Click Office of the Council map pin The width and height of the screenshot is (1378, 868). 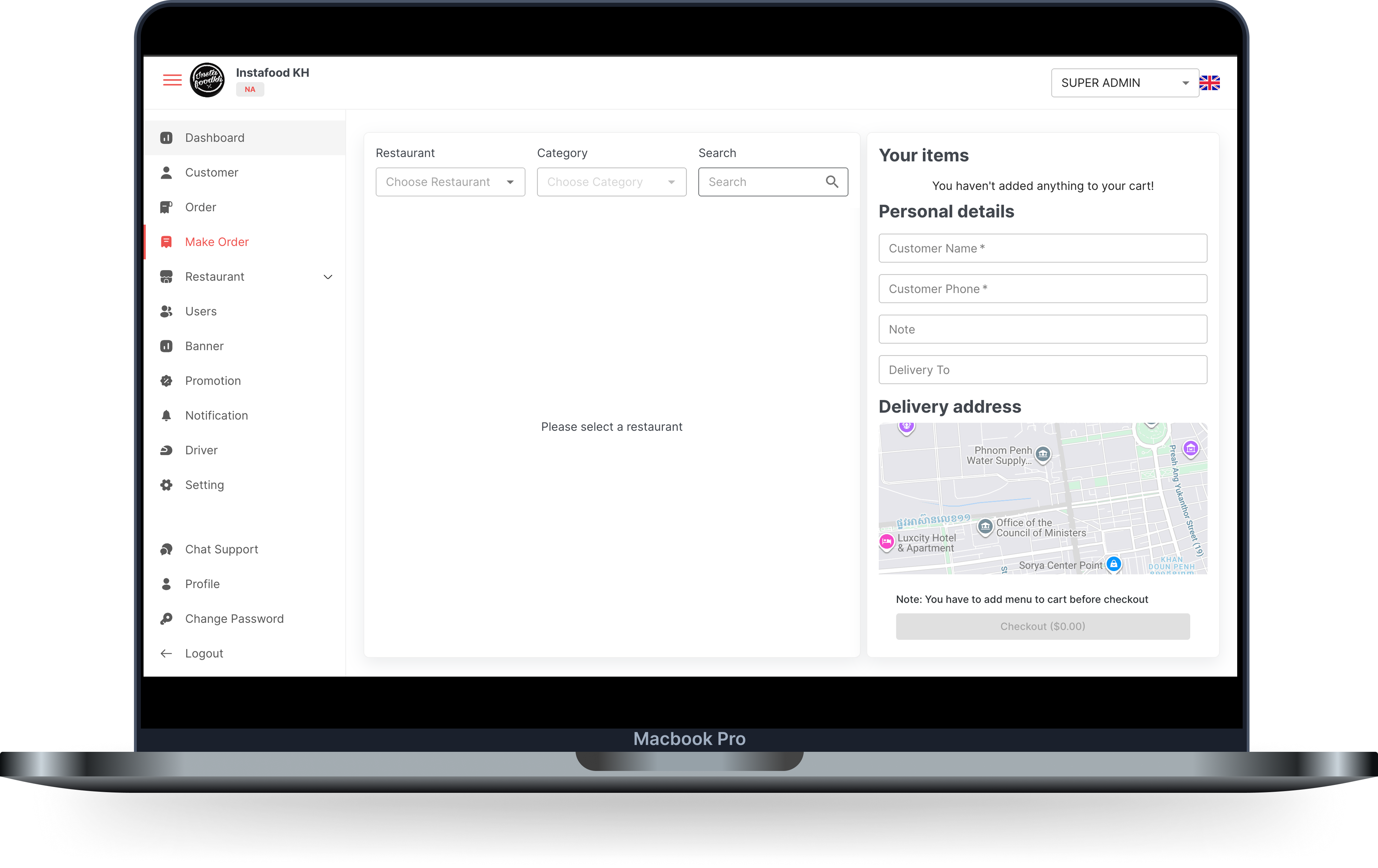point(985,527)
